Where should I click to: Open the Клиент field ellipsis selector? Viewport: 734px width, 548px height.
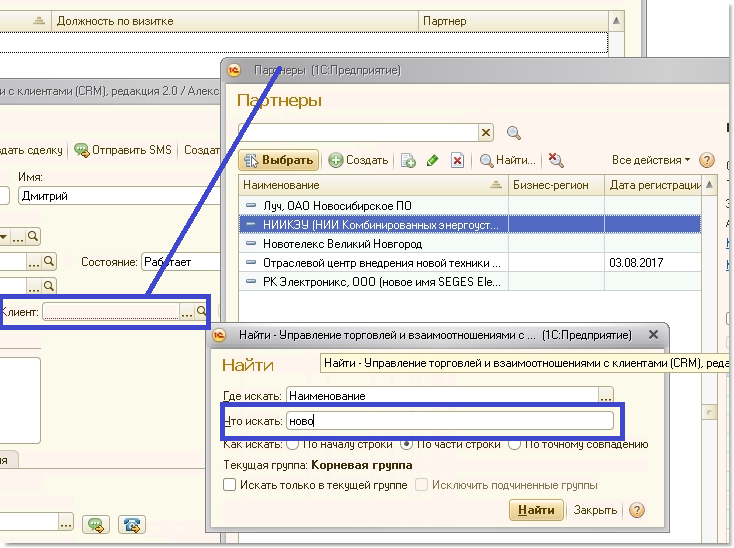click(187, 313)
